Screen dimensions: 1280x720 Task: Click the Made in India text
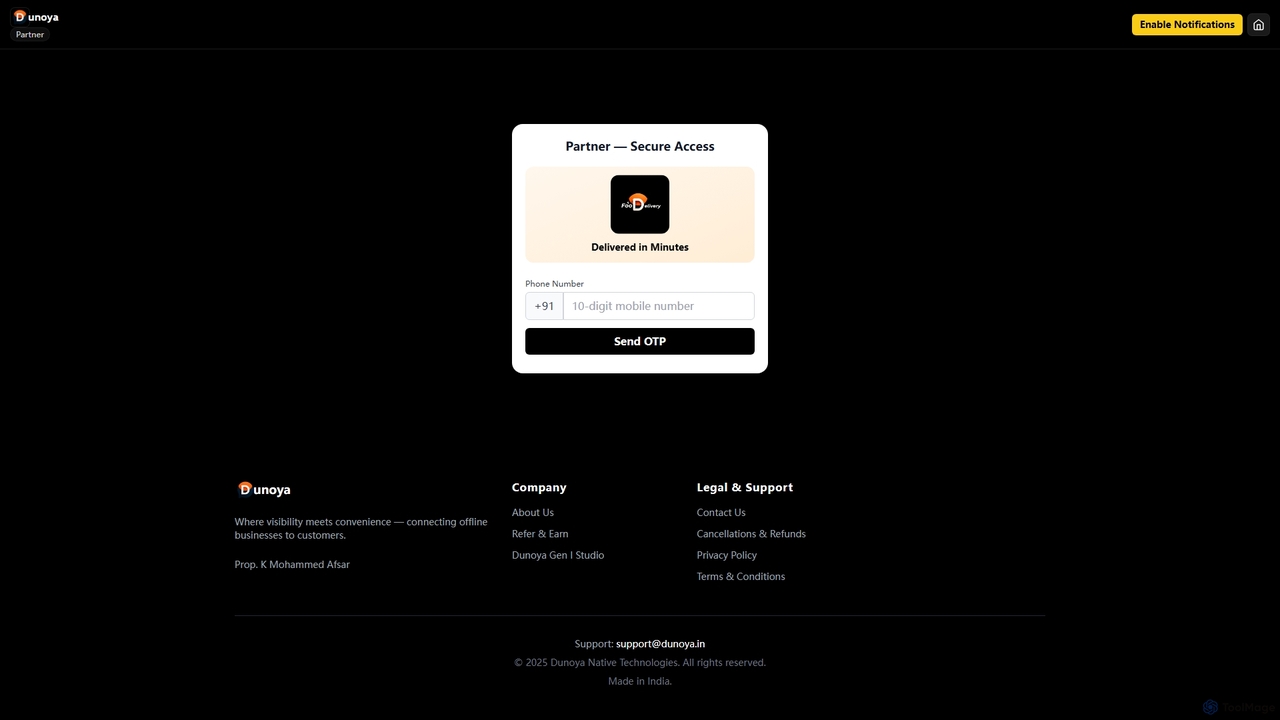(640, 681)
